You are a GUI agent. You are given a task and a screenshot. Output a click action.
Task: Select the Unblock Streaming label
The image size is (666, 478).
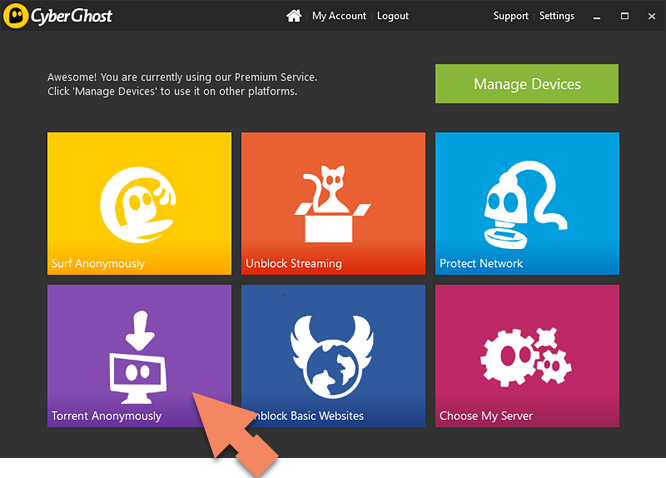pyautogui.click(x=293, y=263)
